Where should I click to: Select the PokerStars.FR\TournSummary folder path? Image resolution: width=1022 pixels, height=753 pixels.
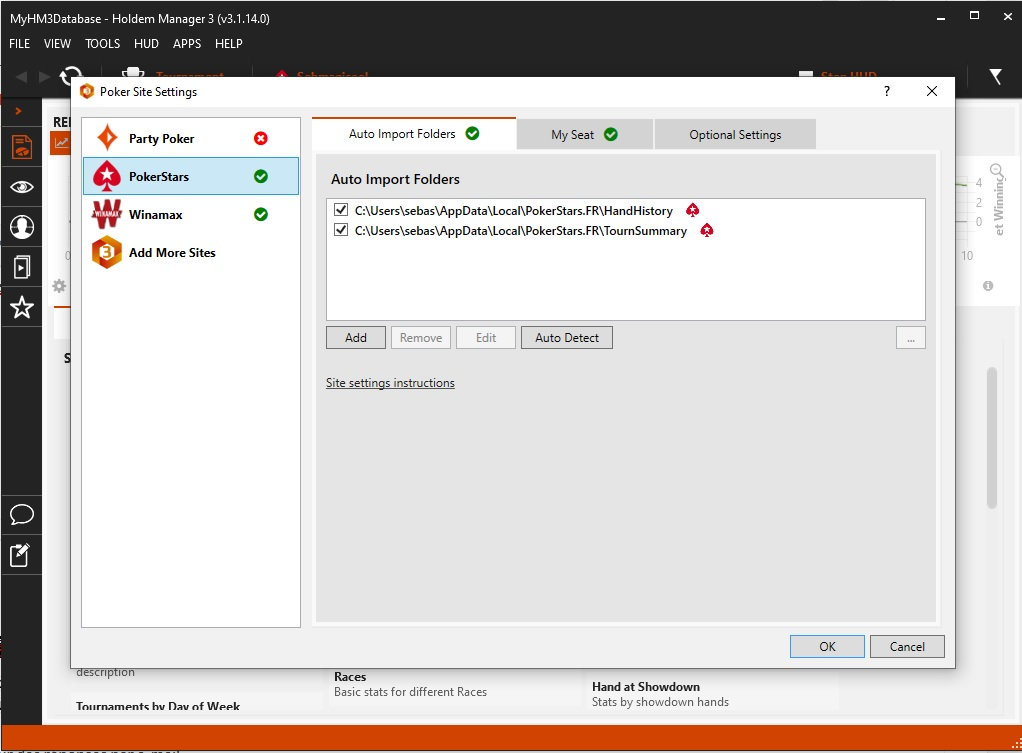(x=521, y=231)
